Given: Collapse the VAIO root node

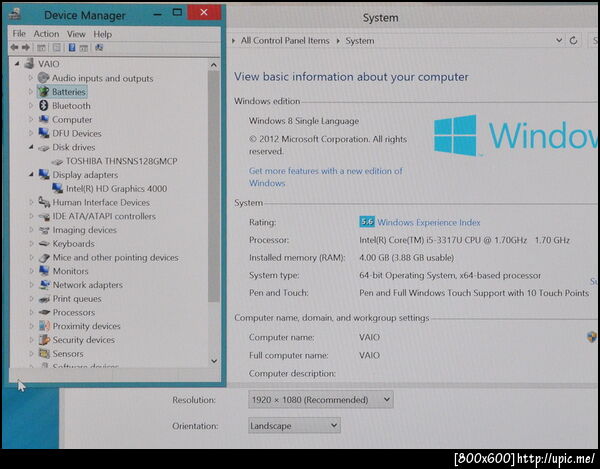Looking at the screenshot, I should click(x=17, y=64).
